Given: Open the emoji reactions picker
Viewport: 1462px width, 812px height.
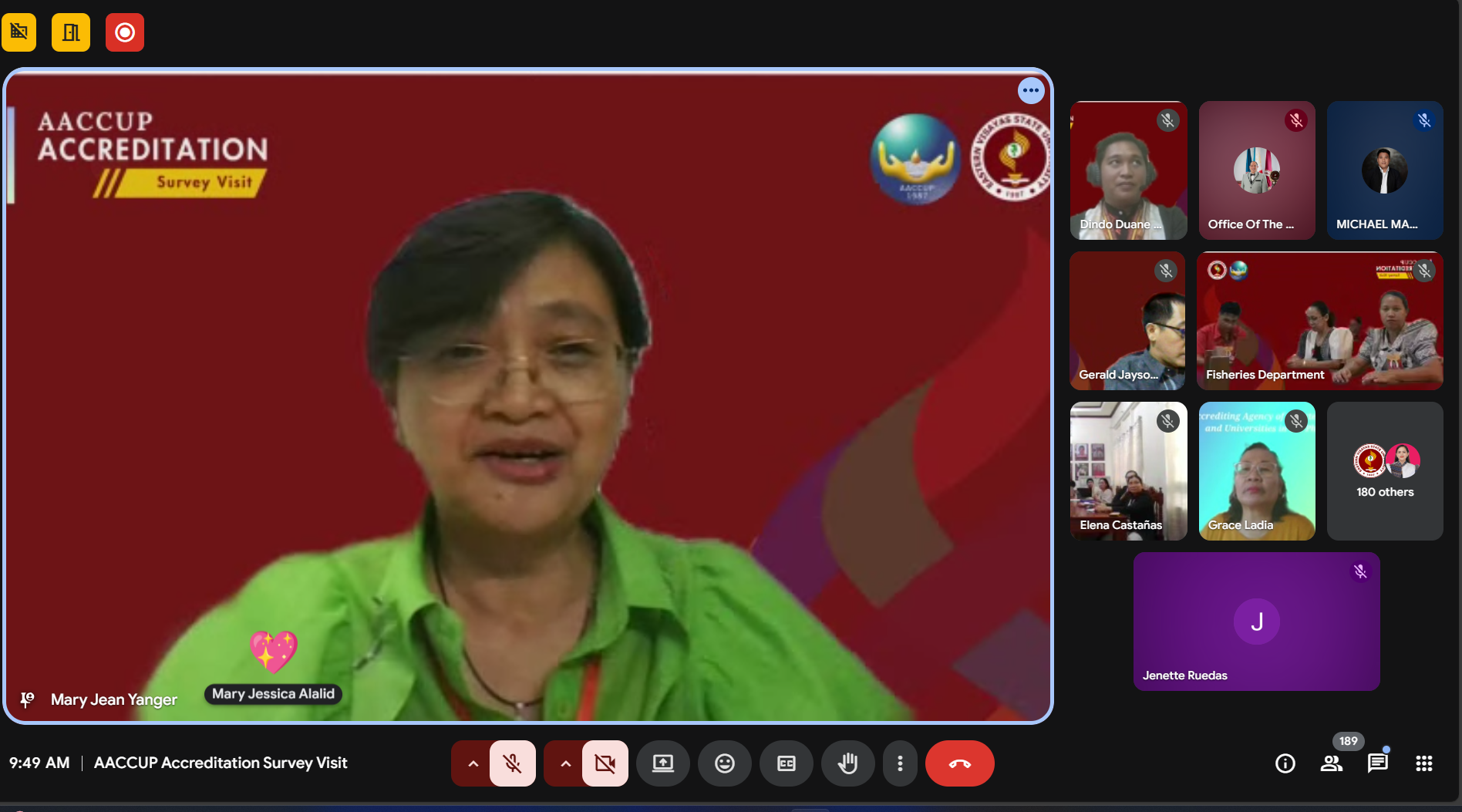Looking at the screenshot, I should point(724,763).
